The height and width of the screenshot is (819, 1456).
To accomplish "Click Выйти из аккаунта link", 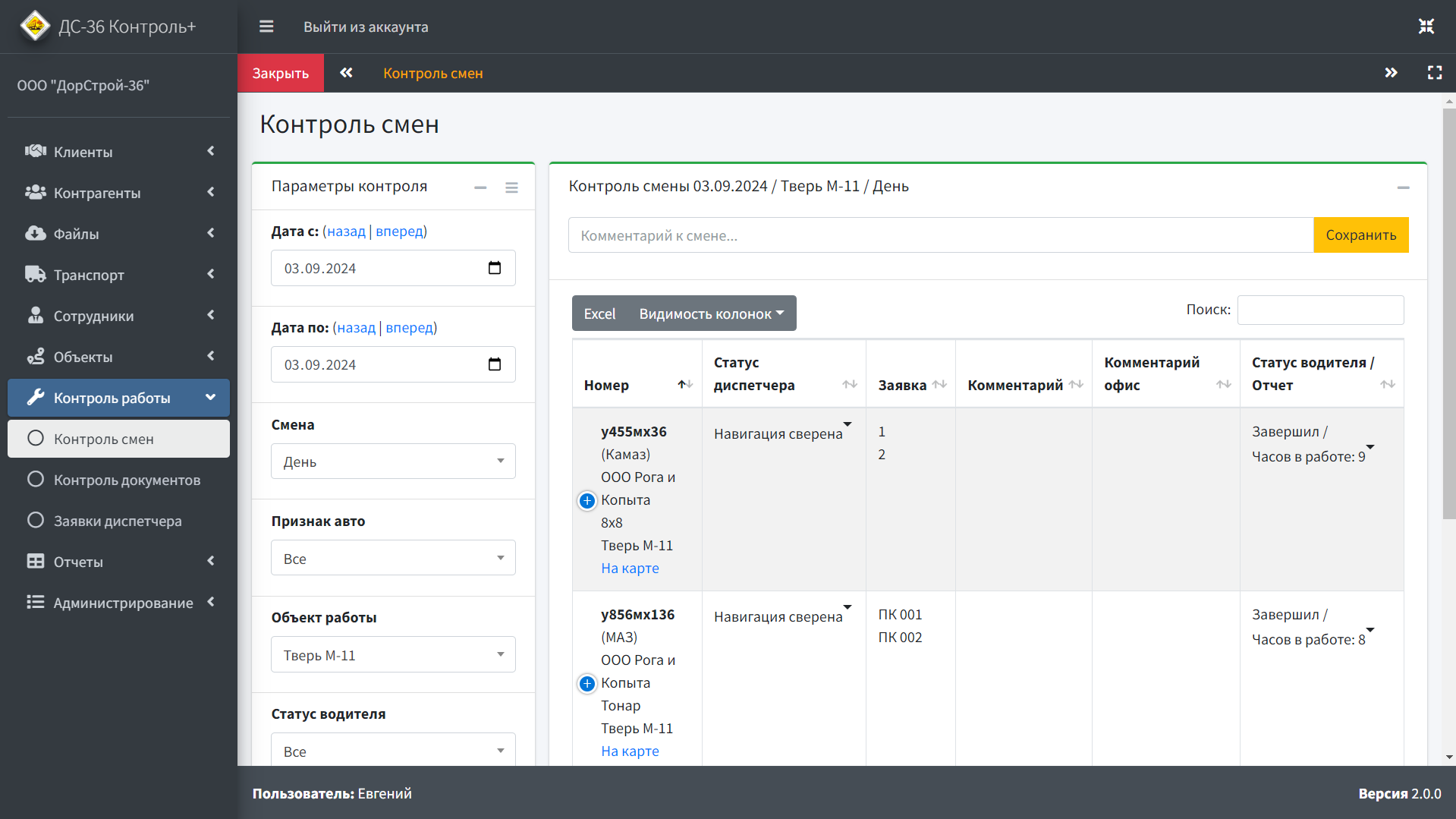I will click(366, 27).
